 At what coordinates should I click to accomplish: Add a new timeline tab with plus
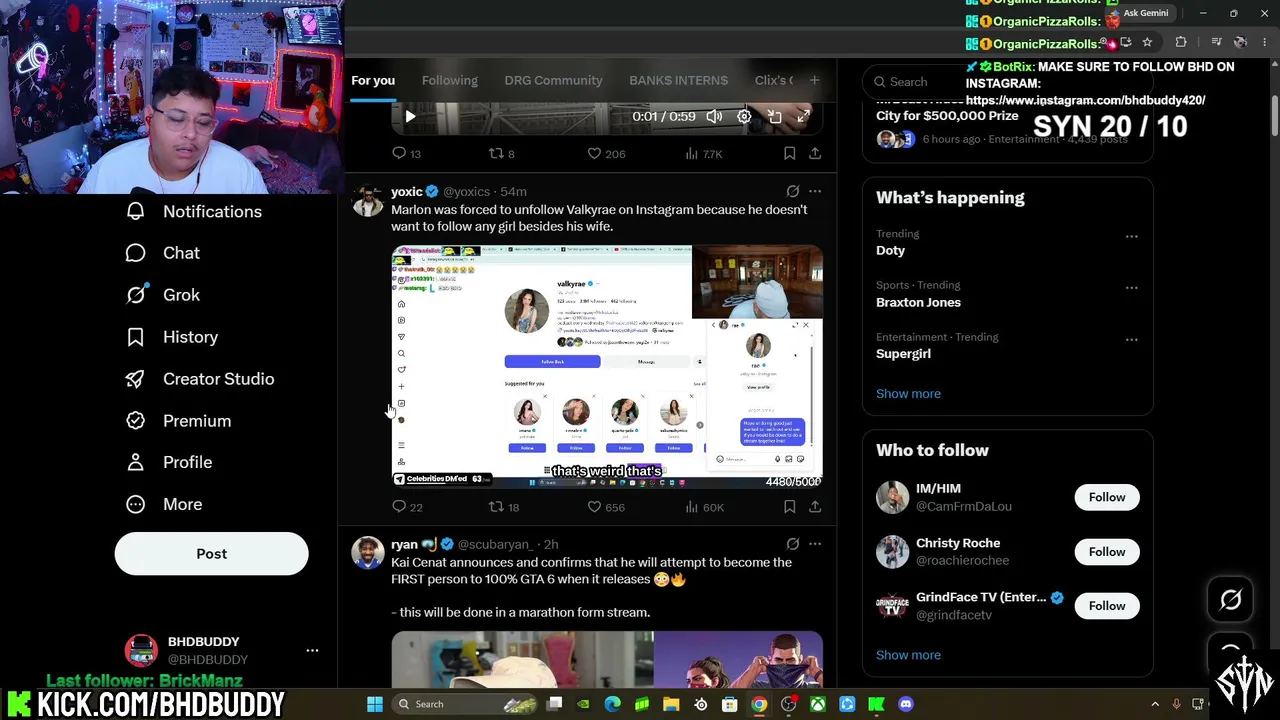(x=814, y=80)
